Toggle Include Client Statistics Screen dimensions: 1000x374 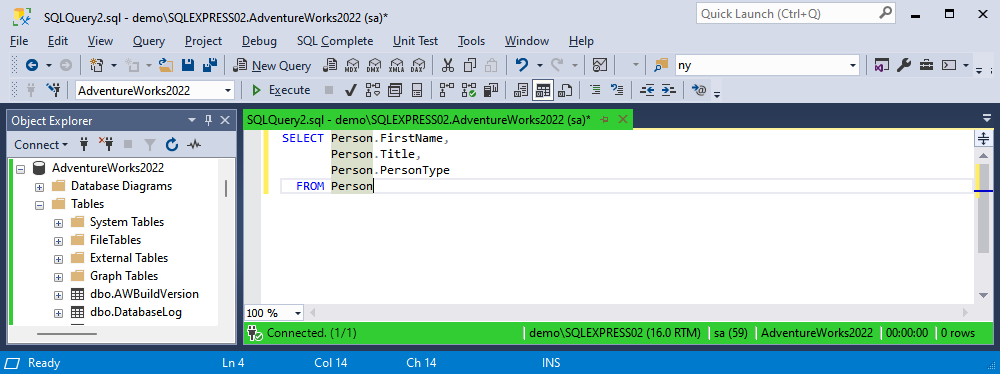(491, 90)
